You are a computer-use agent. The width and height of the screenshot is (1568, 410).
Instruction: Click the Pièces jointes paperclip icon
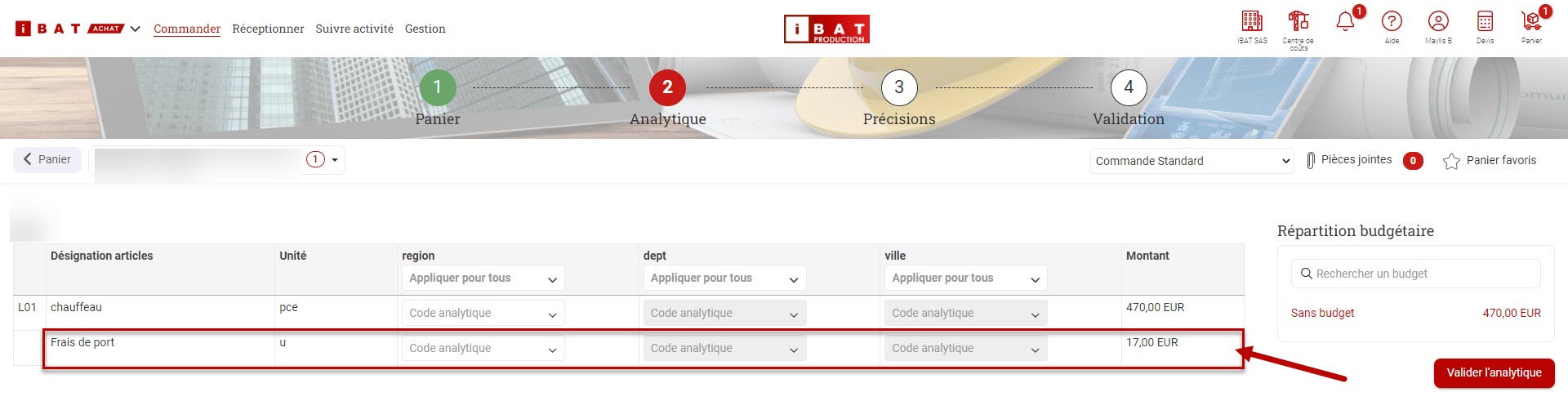(x=1311, y=161)
